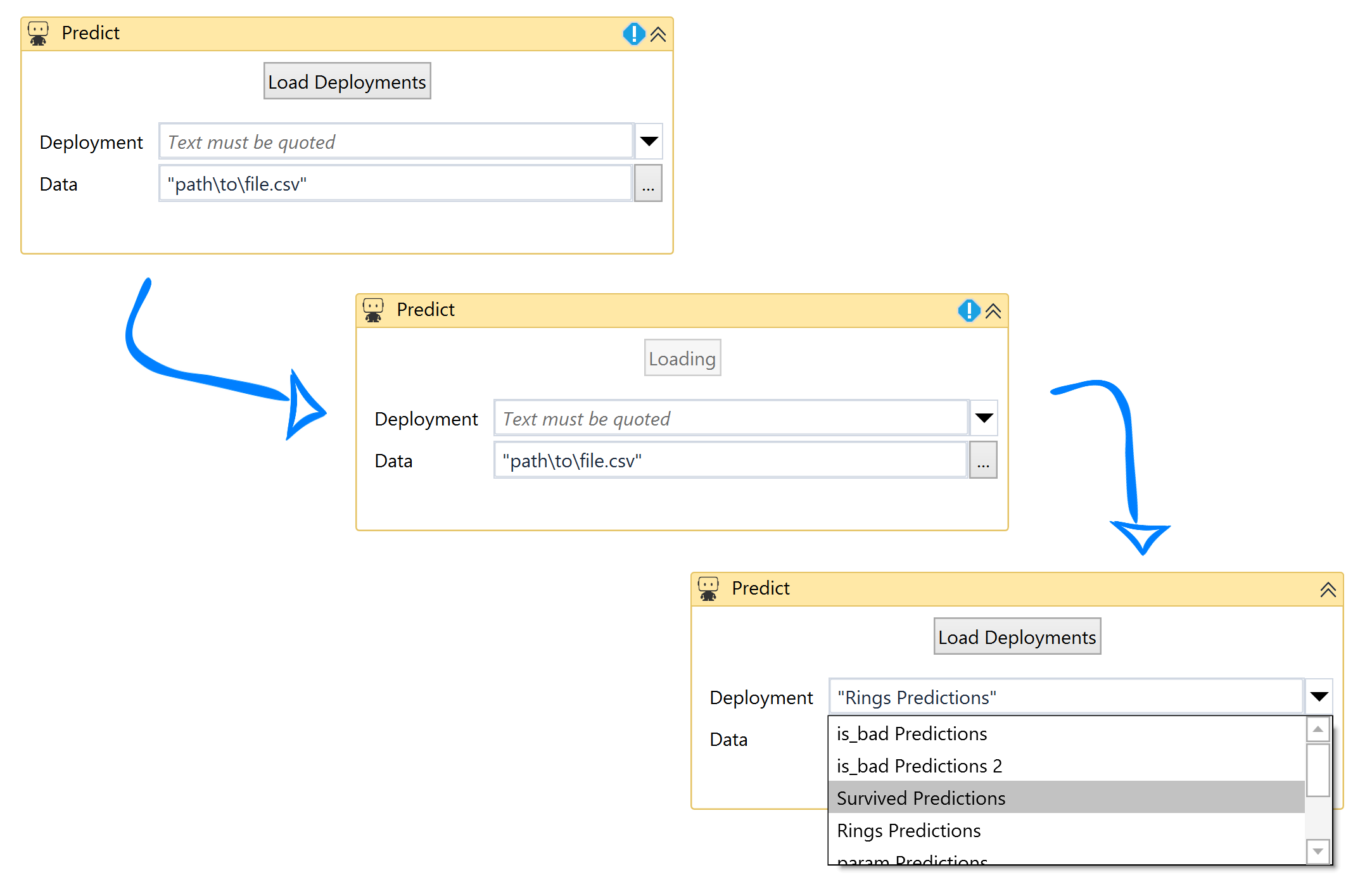Click the robot icon on bottom Predict activity
This screenshot has width=1372, height=889.
coord(708,588)
